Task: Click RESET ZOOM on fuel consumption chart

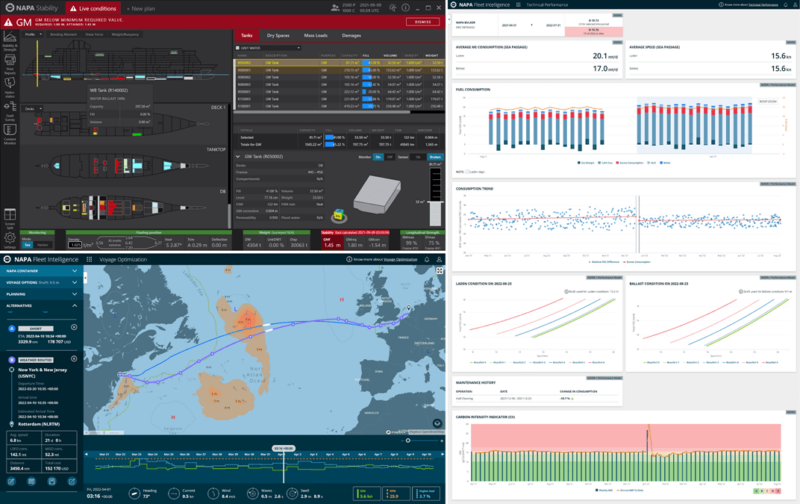Action: [767, 102]
